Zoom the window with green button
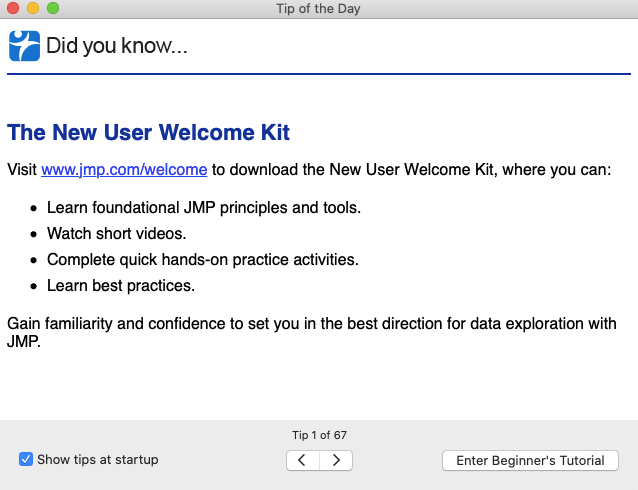Viewport: 638px width, 490px height. 53,8
